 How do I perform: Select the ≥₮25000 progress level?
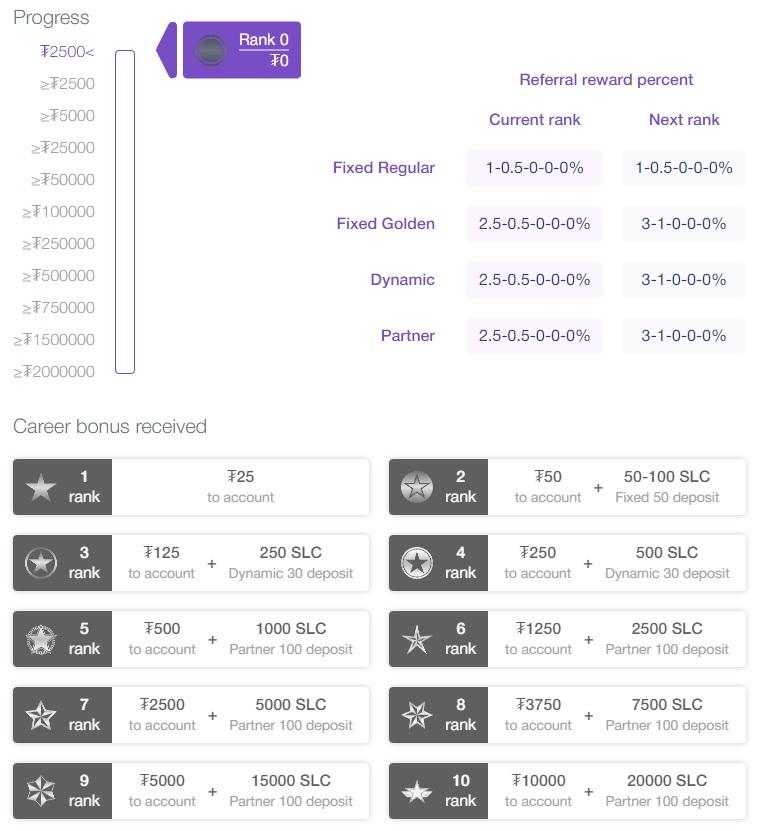63,148
